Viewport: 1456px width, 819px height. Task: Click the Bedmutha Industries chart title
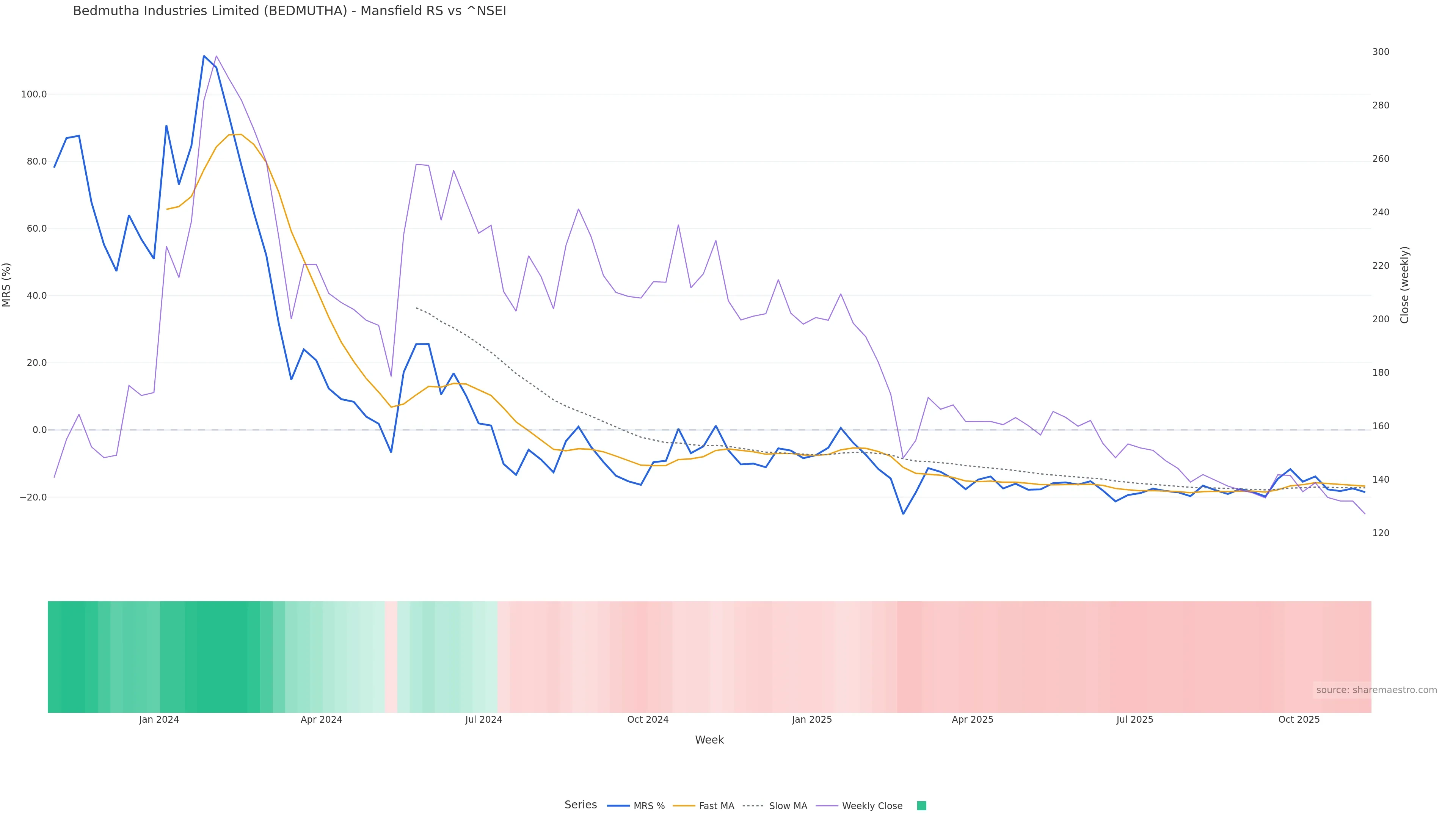[x=289, y=11]
